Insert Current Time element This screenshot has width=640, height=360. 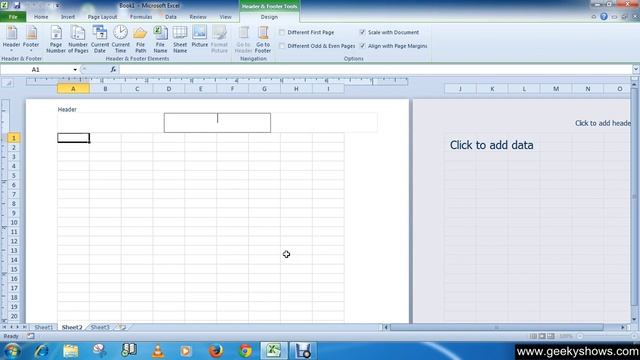point(120,39)
